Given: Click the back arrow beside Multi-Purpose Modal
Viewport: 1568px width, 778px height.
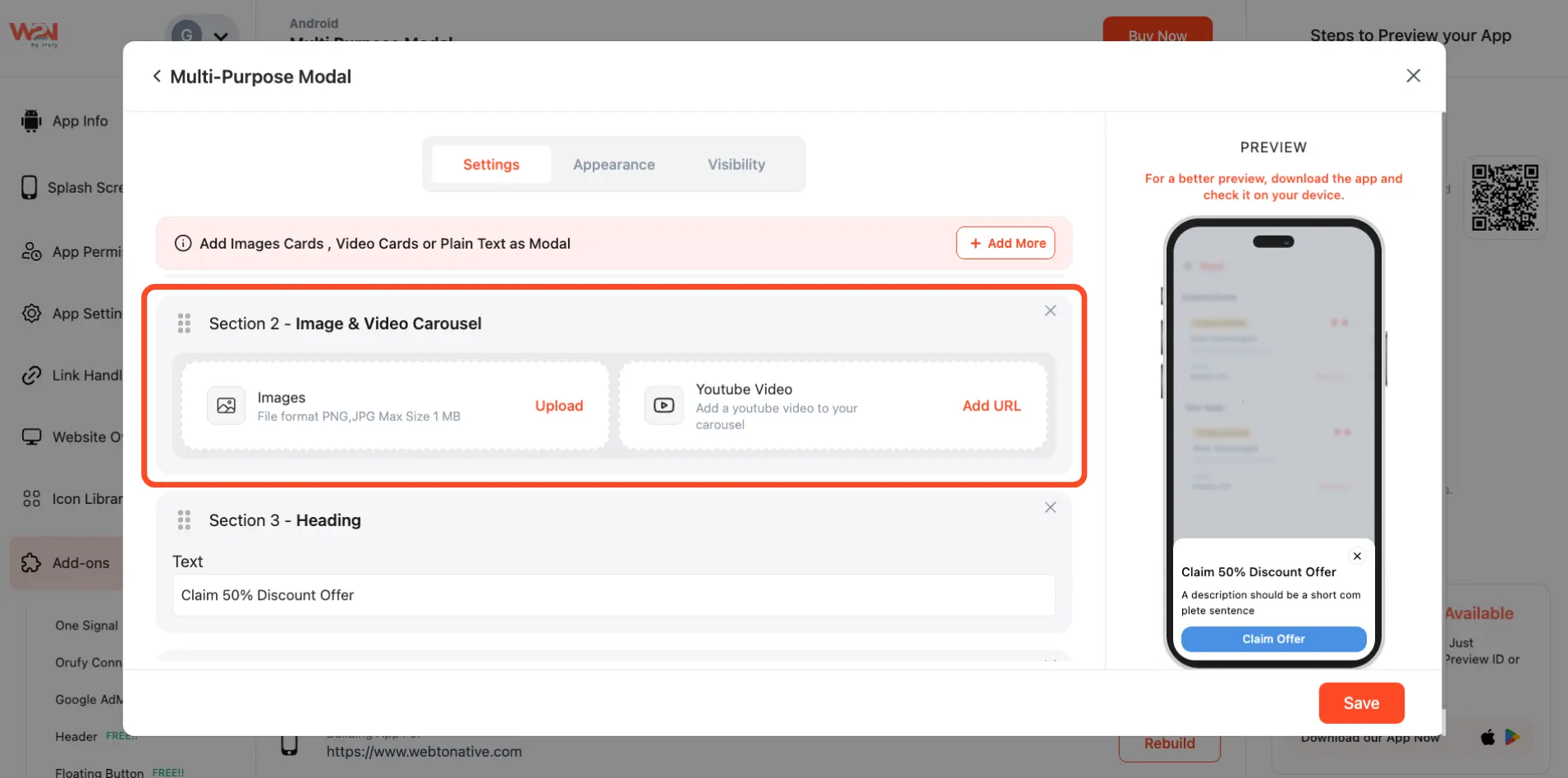Looking at the screenshot, I should coord(157,76).
